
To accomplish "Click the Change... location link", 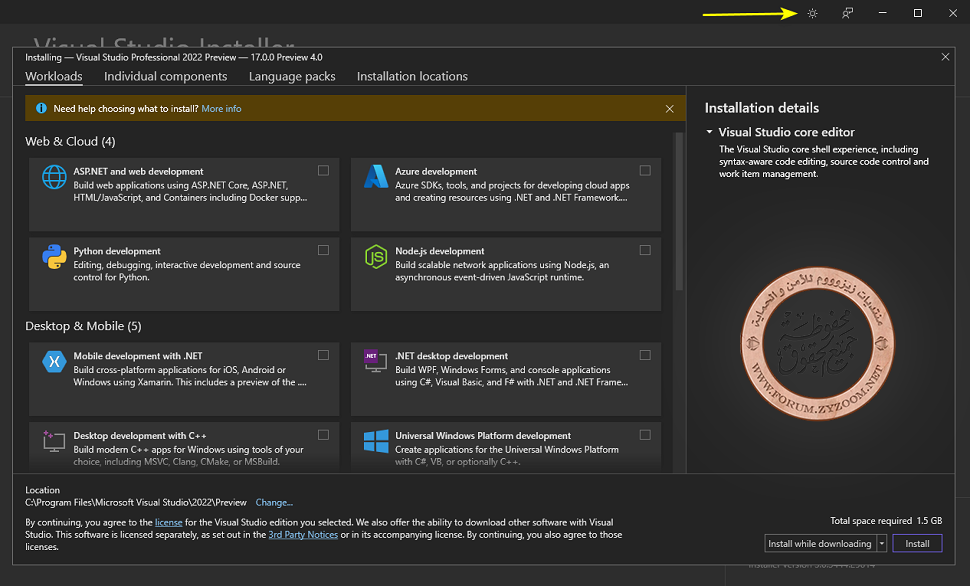I will point(274,502).
